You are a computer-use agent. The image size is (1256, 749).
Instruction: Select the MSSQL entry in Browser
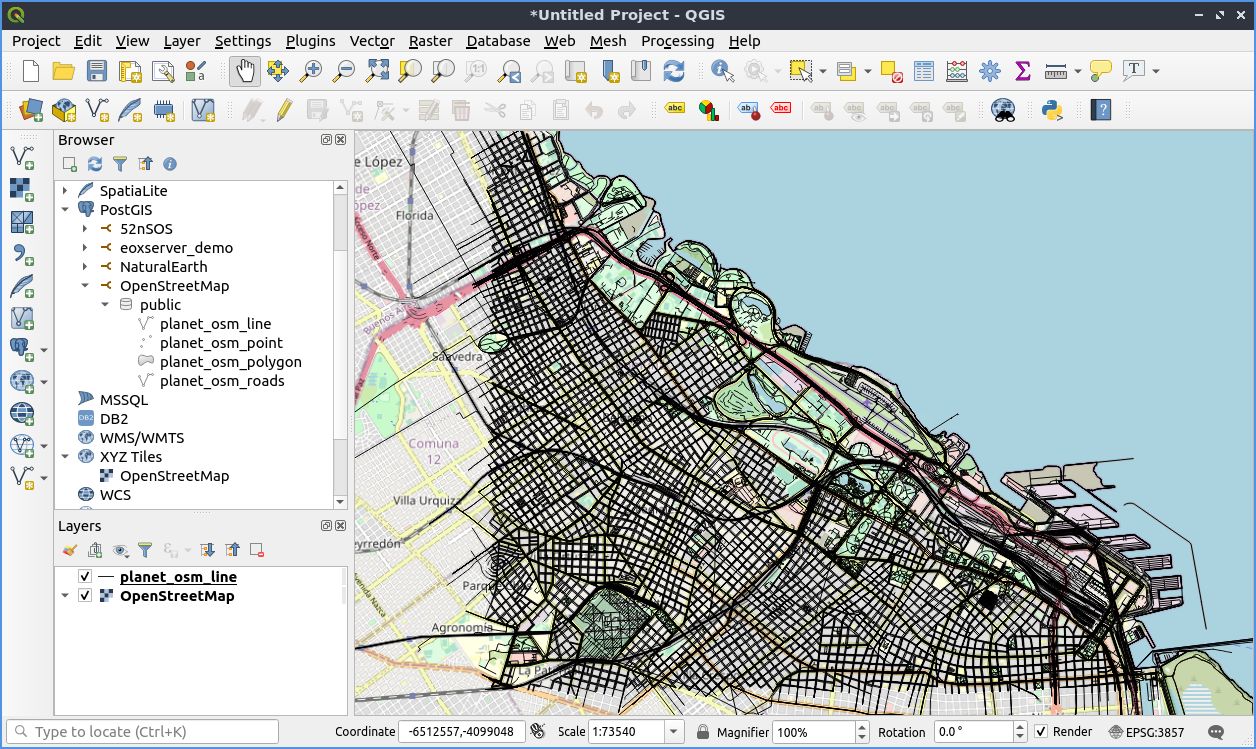coord(124,400)
